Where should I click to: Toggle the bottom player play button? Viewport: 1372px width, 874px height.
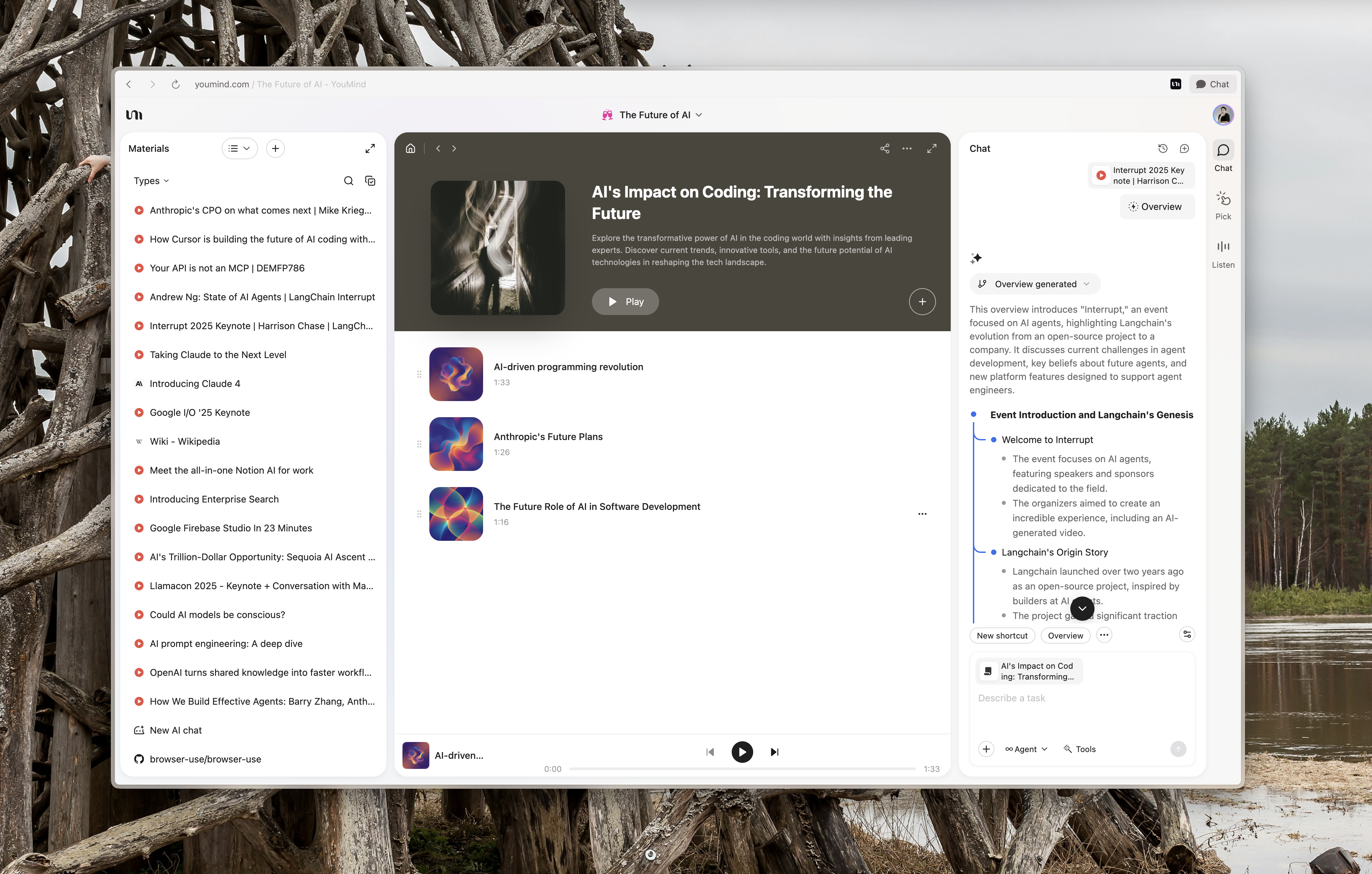[x=742, y=752]
